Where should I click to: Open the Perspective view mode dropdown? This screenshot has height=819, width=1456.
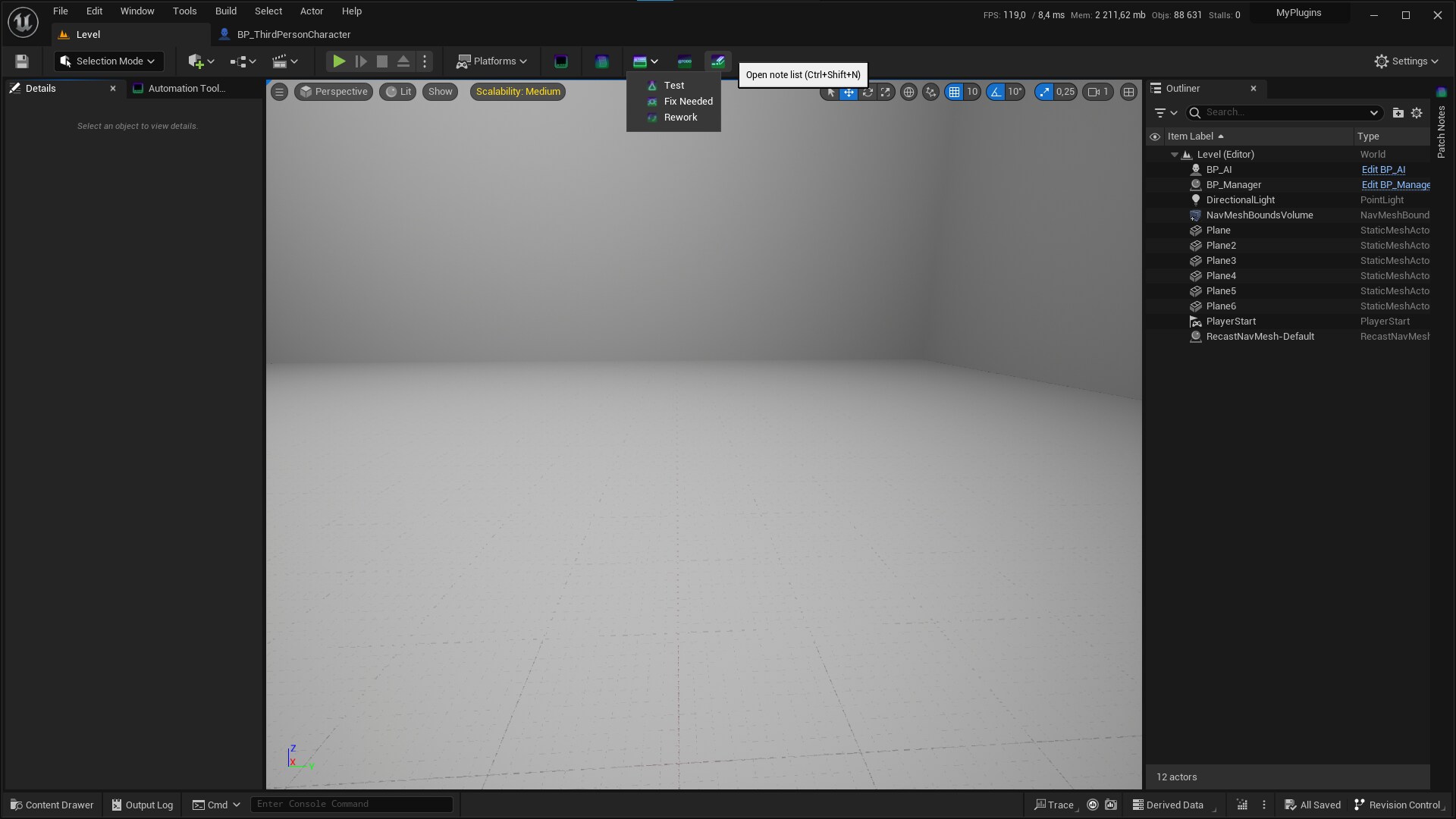(x=334, y=92)
